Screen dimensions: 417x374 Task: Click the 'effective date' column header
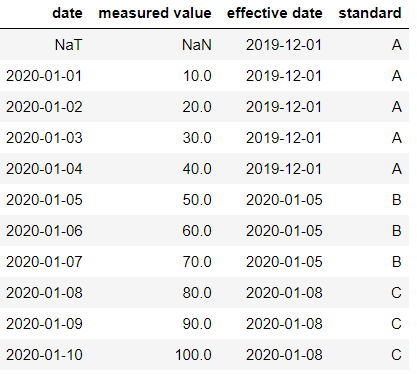tap(275, 13)
